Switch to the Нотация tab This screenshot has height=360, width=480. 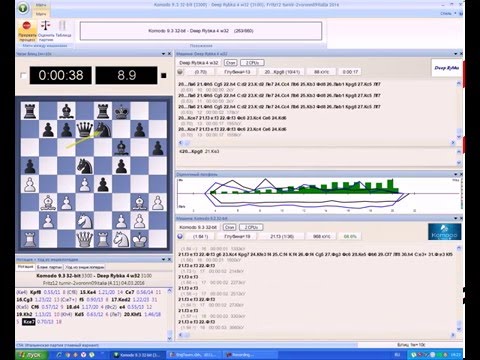point(26,267)
